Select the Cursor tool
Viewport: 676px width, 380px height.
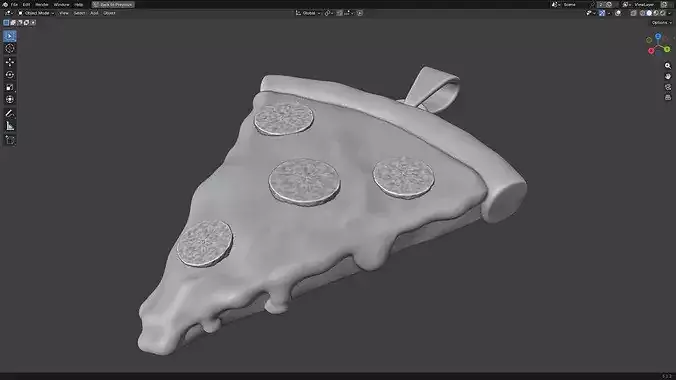(x=9, y=49)
